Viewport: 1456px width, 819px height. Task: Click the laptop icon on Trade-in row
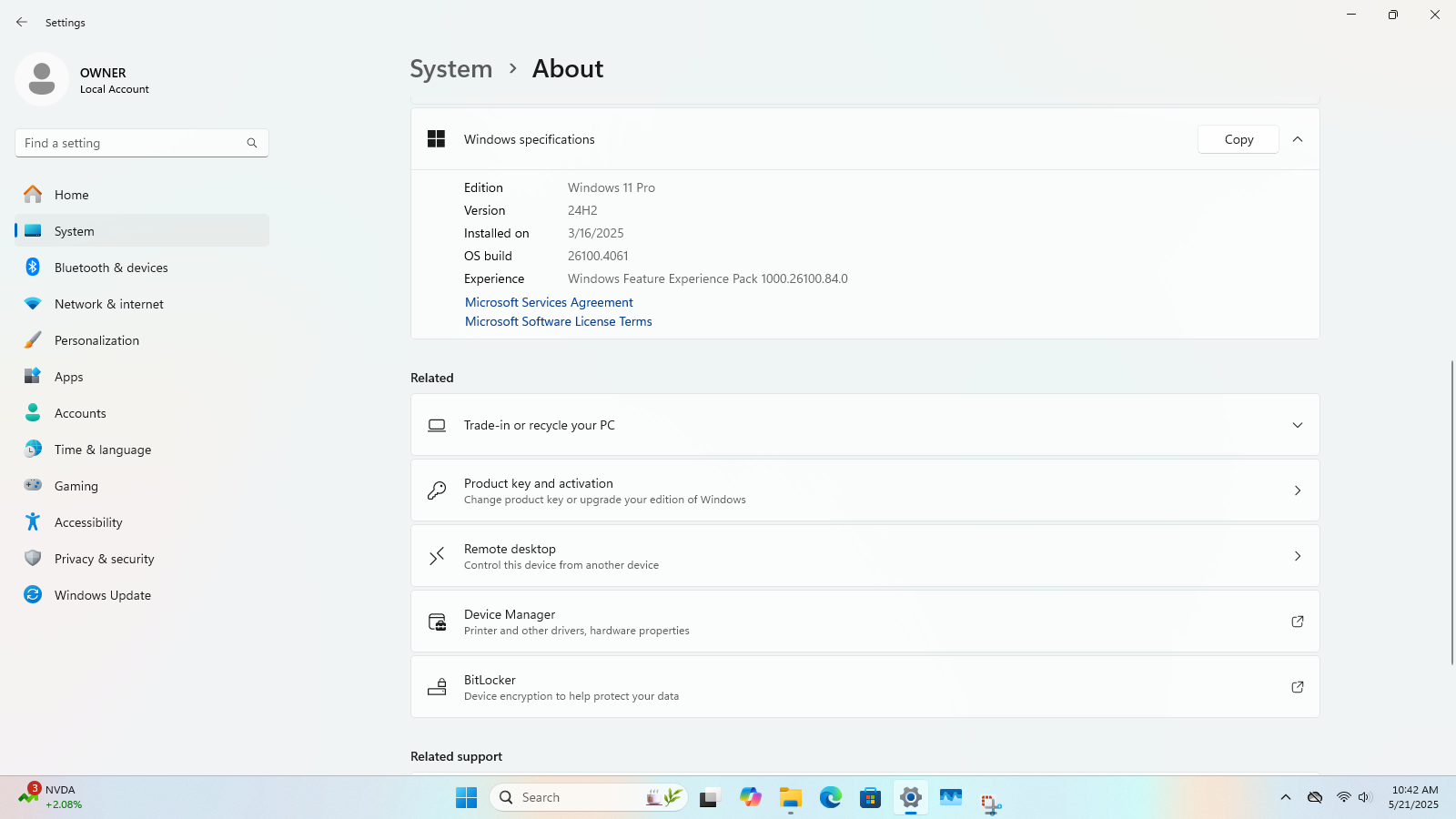click(x=437, y=425)
